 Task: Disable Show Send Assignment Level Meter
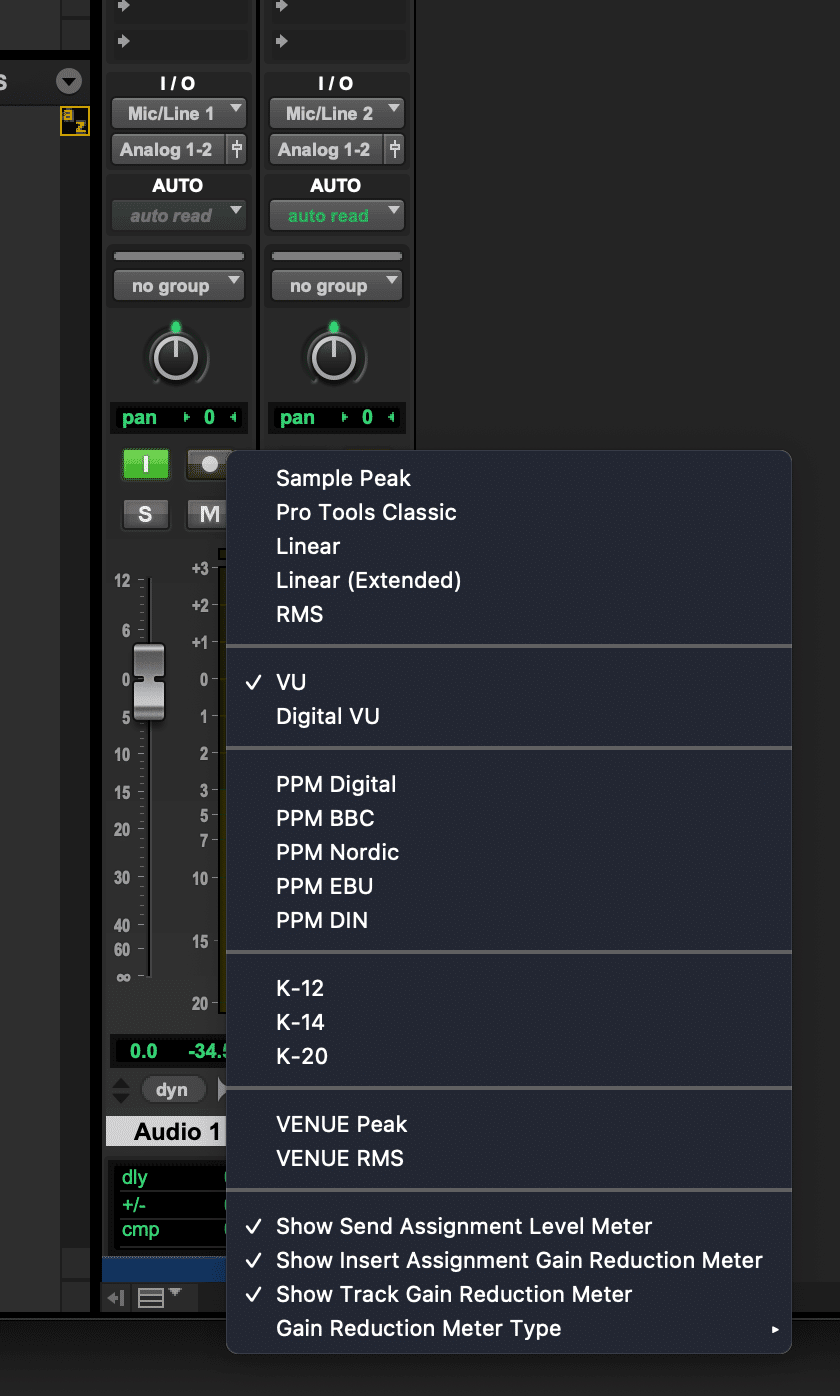click(x=464, y=1226)
